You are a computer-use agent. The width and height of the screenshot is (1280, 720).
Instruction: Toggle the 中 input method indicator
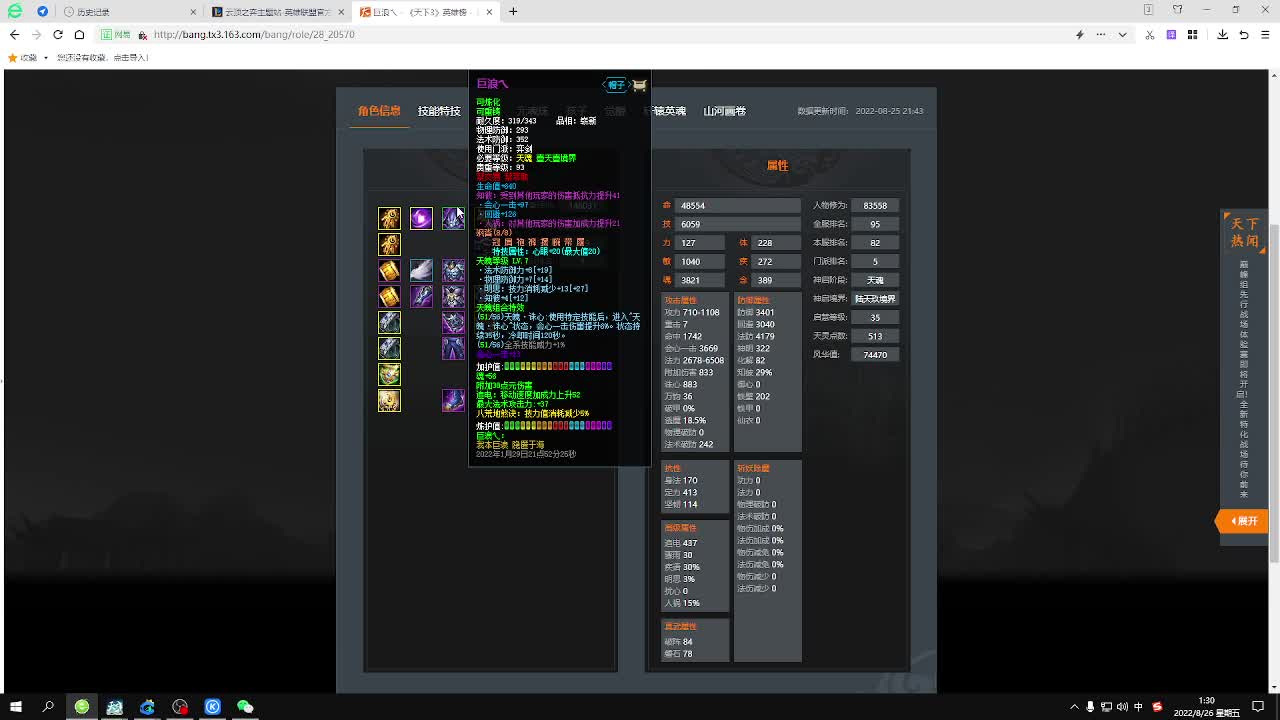point(1139,707)
